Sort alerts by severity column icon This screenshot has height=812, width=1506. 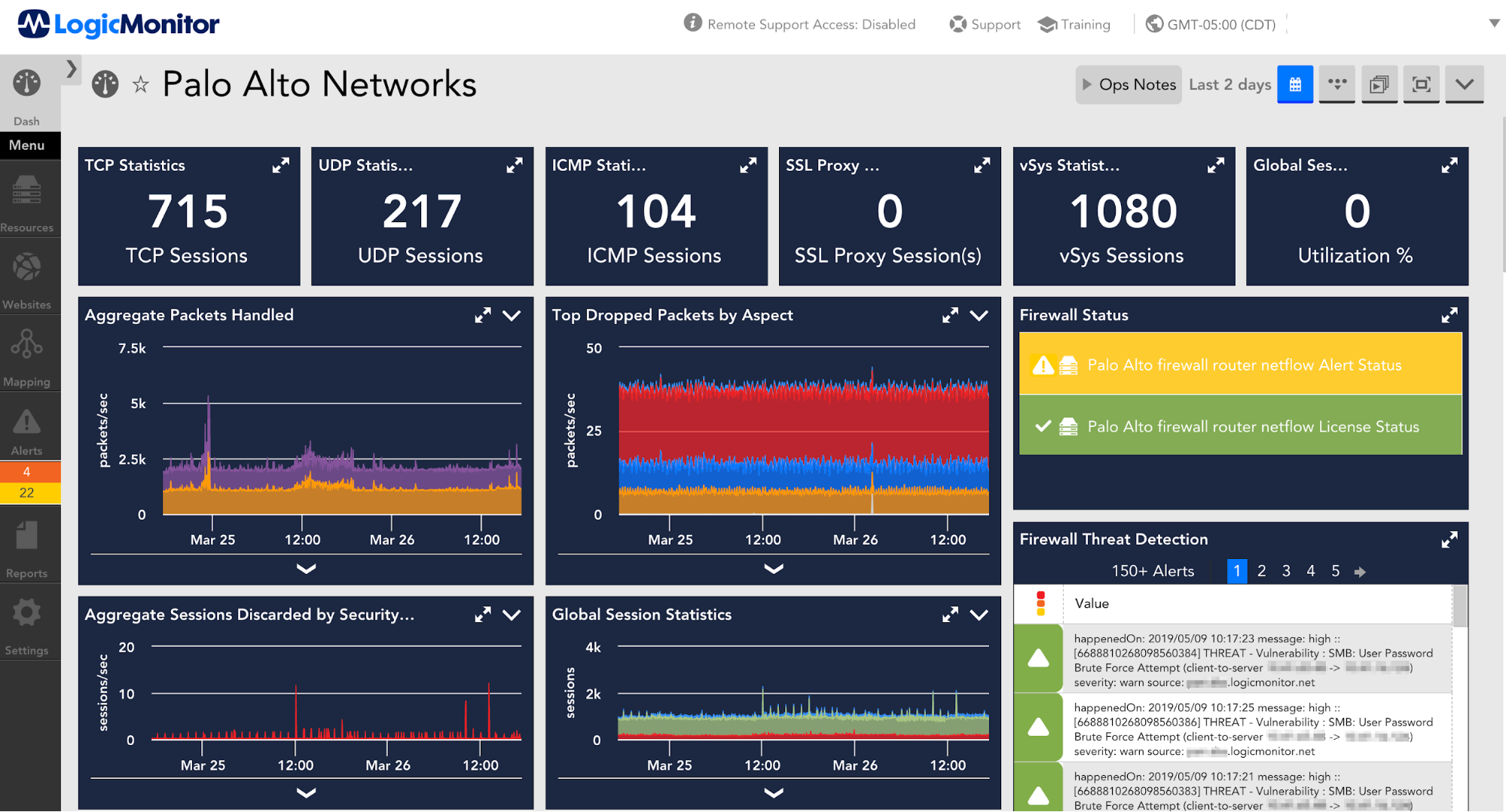[1040, 603]
